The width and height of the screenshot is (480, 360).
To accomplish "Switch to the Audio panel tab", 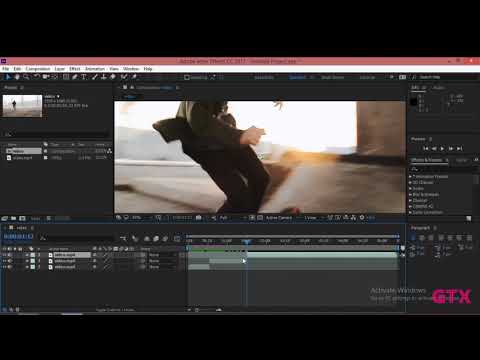I will coord(438,88).
